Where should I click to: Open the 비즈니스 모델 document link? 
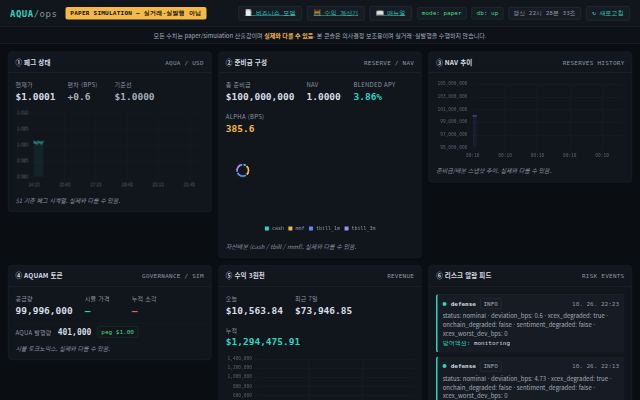click(270, 13)
